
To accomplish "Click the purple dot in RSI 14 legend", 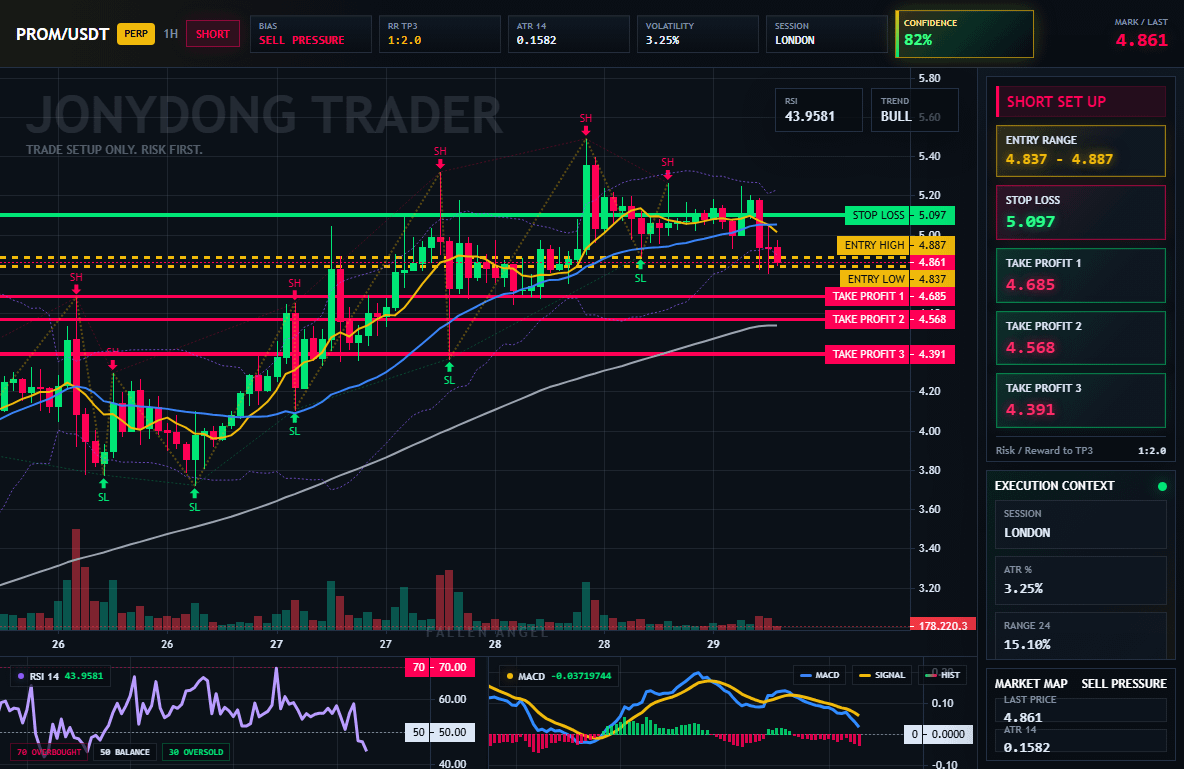I will tap(21, 676).
